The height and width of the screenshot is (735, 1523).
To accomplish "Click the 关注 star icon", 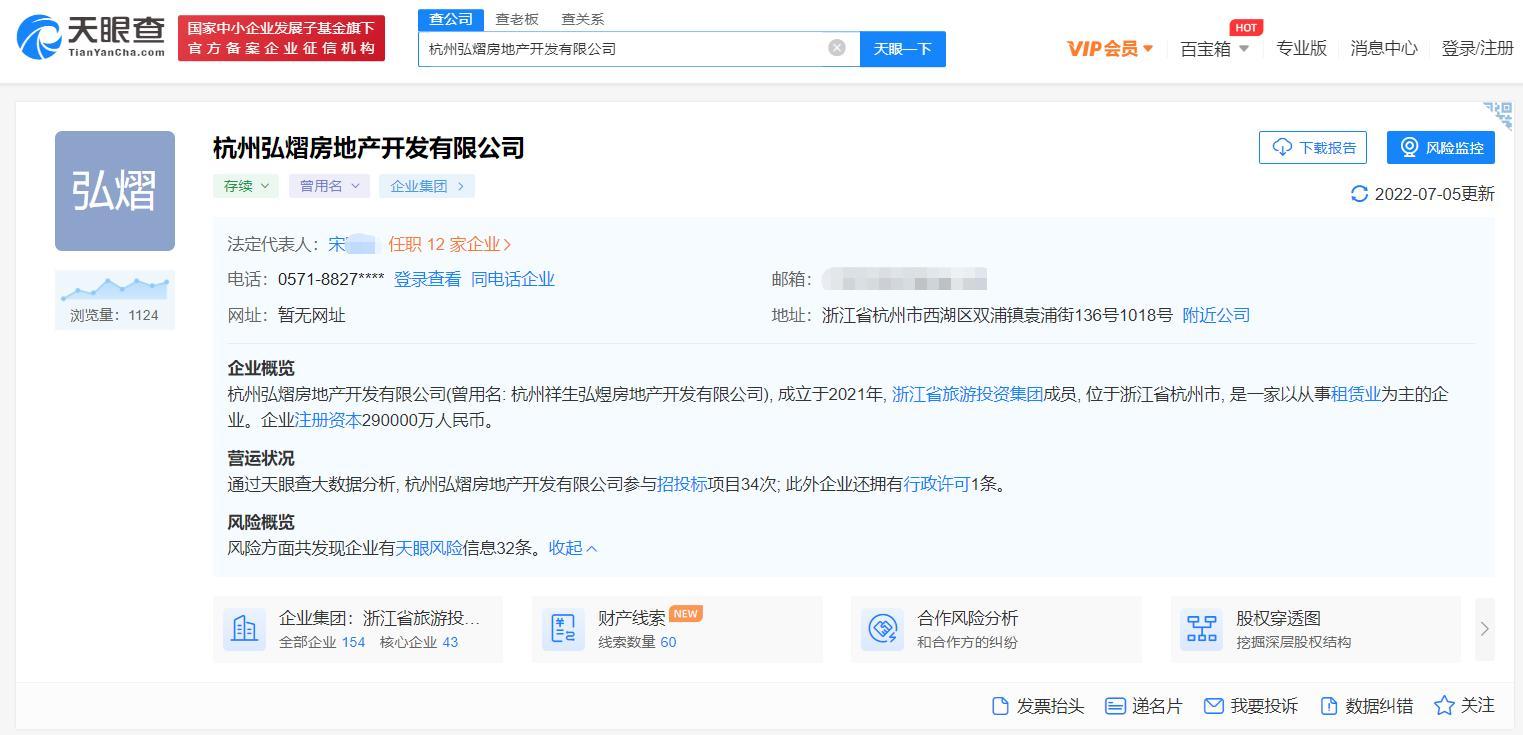I will tap(1444, 706).
